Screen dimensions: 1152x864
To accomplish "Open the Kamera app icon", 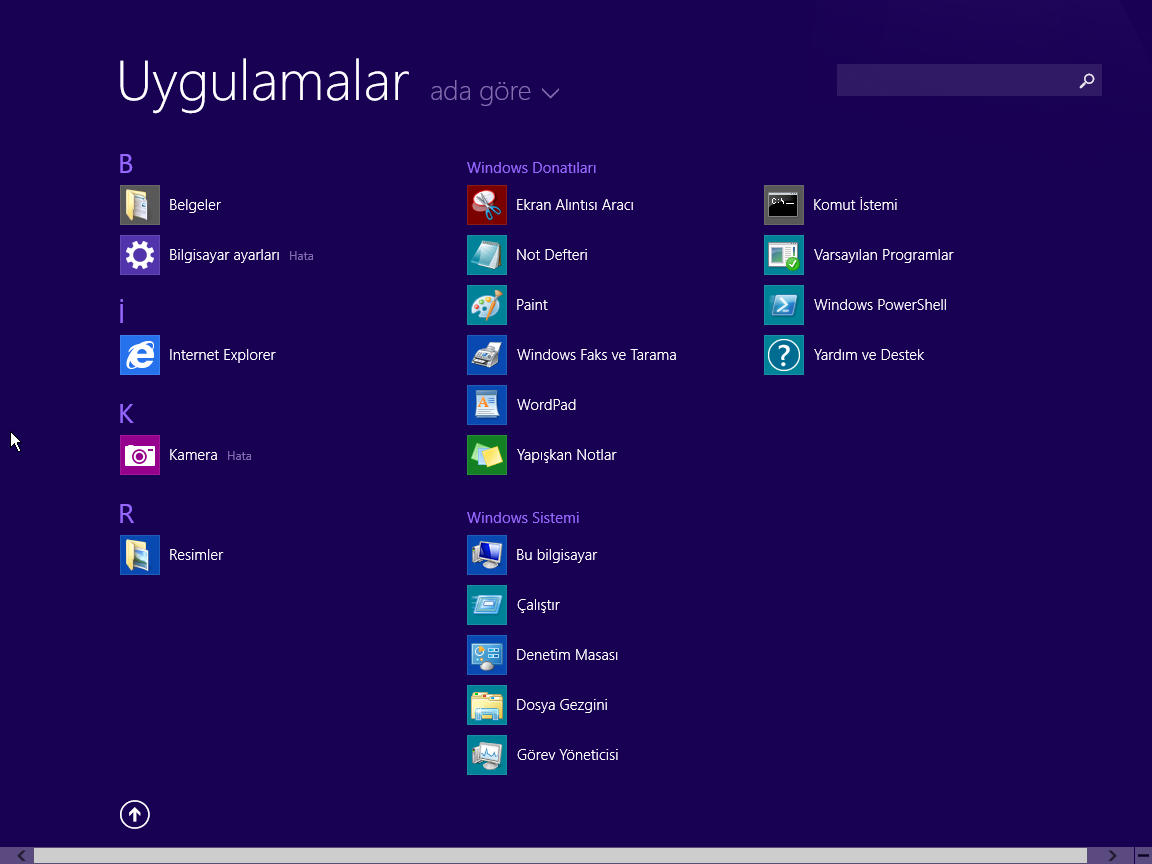I will click(x=140, y=455).
